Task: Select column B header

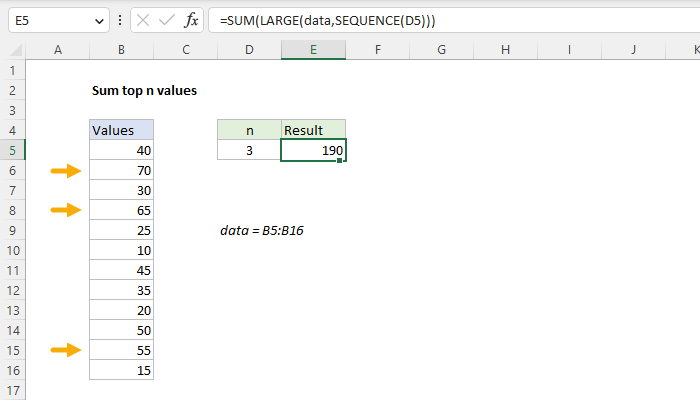Action: coord(121,50)
